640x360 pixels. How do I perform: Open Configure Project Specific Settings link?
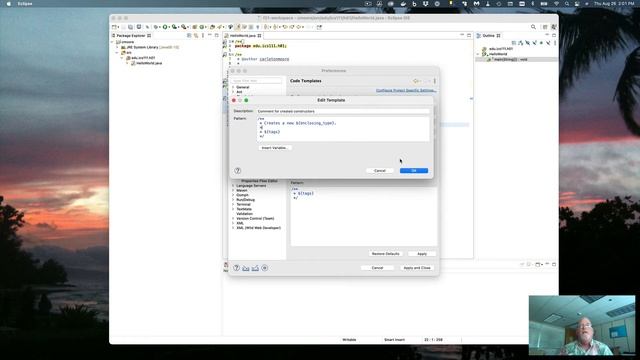tap(406, 90)
